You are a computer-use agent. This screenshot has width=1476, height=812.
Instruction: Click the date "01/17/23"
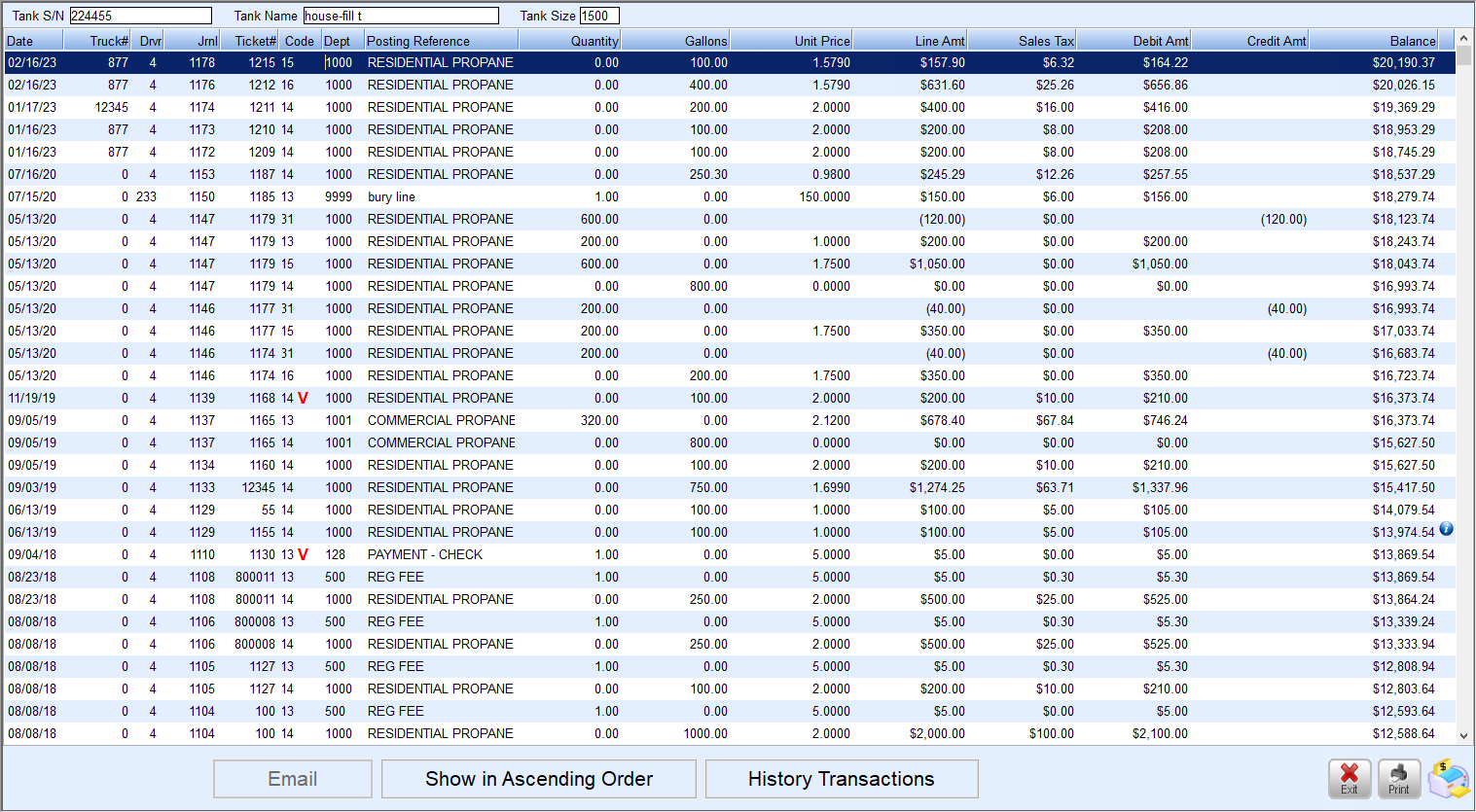(32, 107)
